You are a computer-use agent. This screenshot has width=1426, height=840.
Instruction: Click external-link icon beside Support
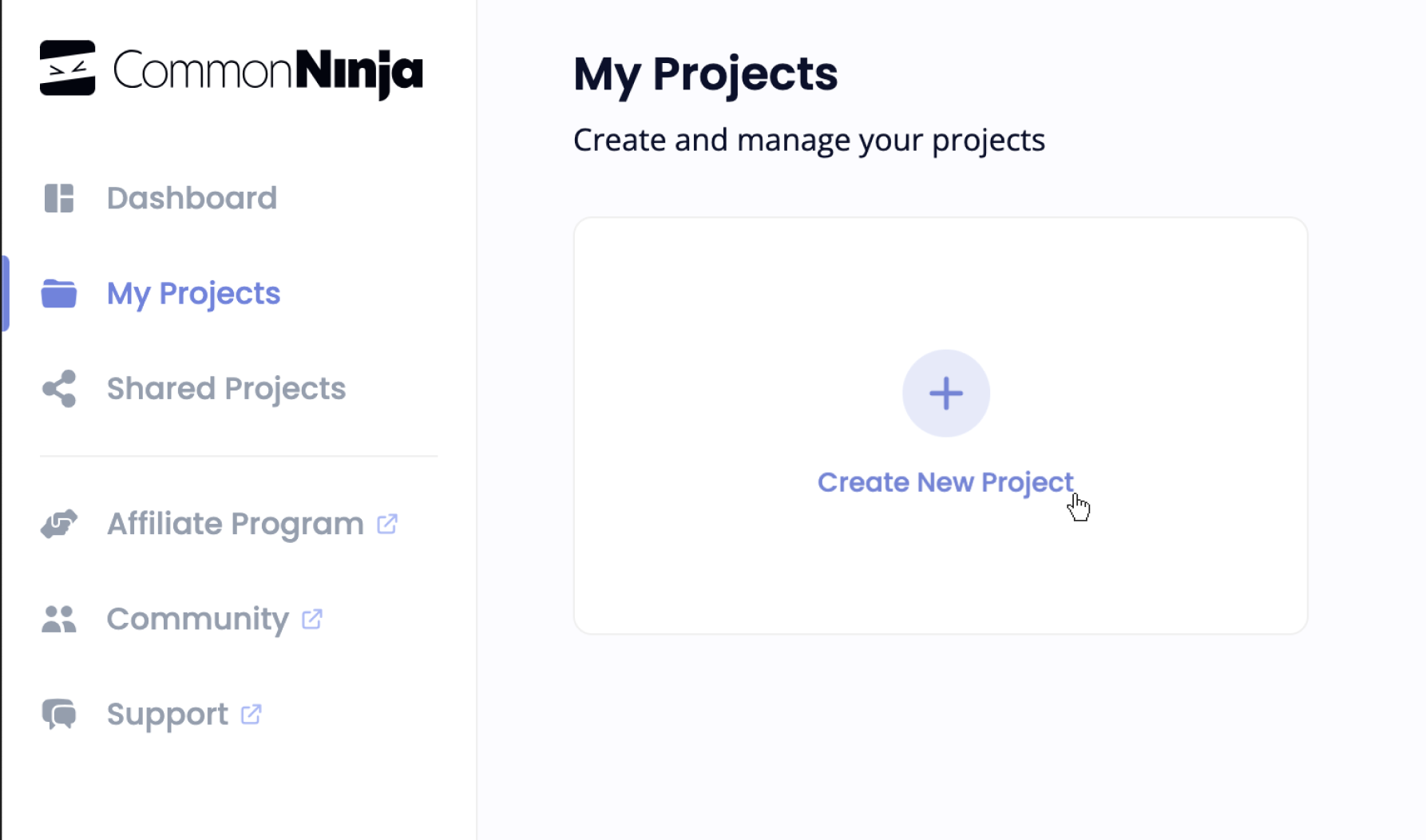tap(252, 714)
